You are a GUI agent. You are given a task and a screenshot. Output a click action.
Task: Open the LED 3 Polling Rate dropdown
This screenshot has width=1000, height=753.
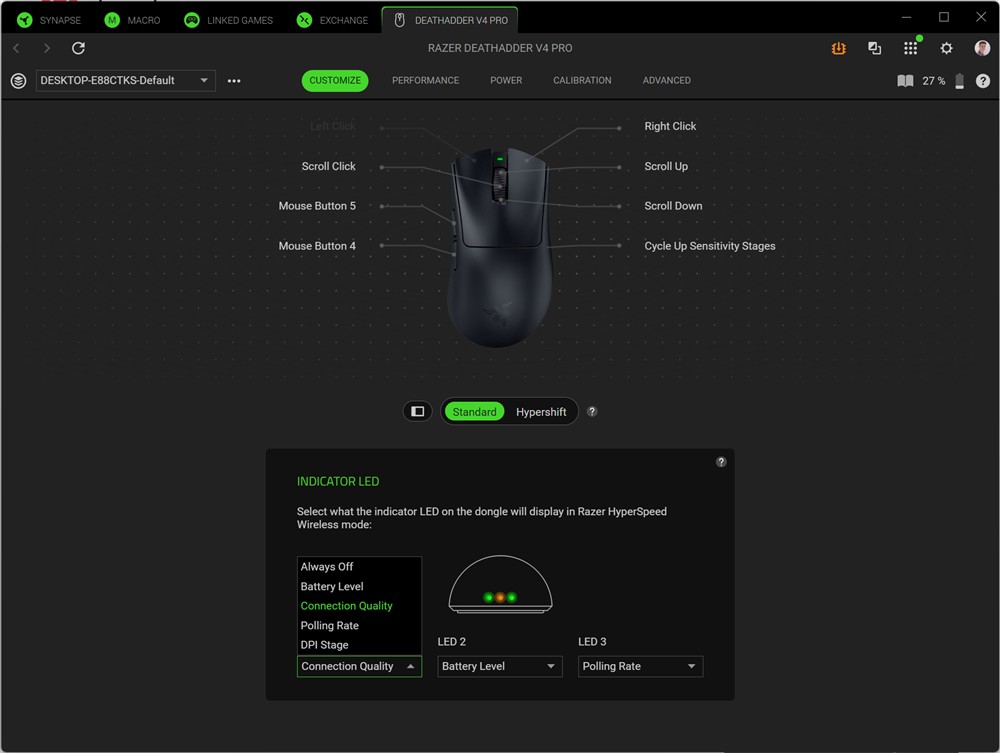(640, 666)
